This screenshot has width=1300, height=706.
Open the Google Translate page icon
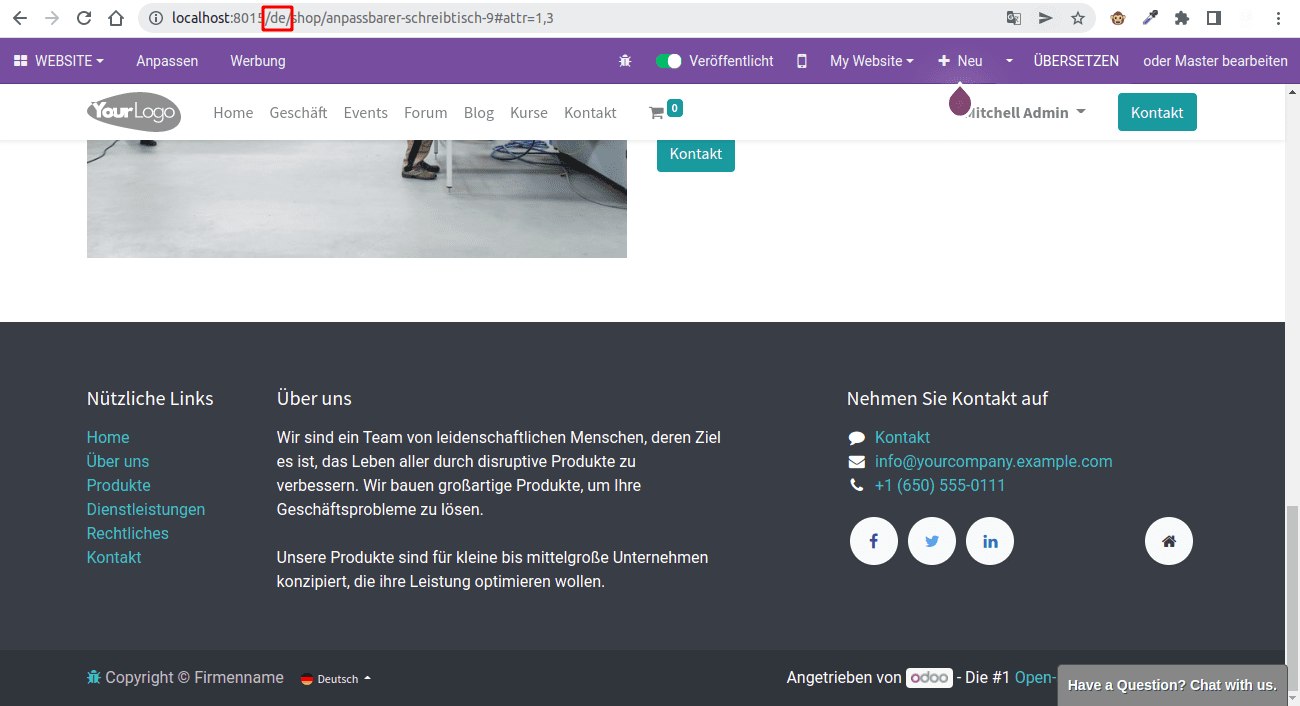pyautogui.click(x=1014, y=18)
